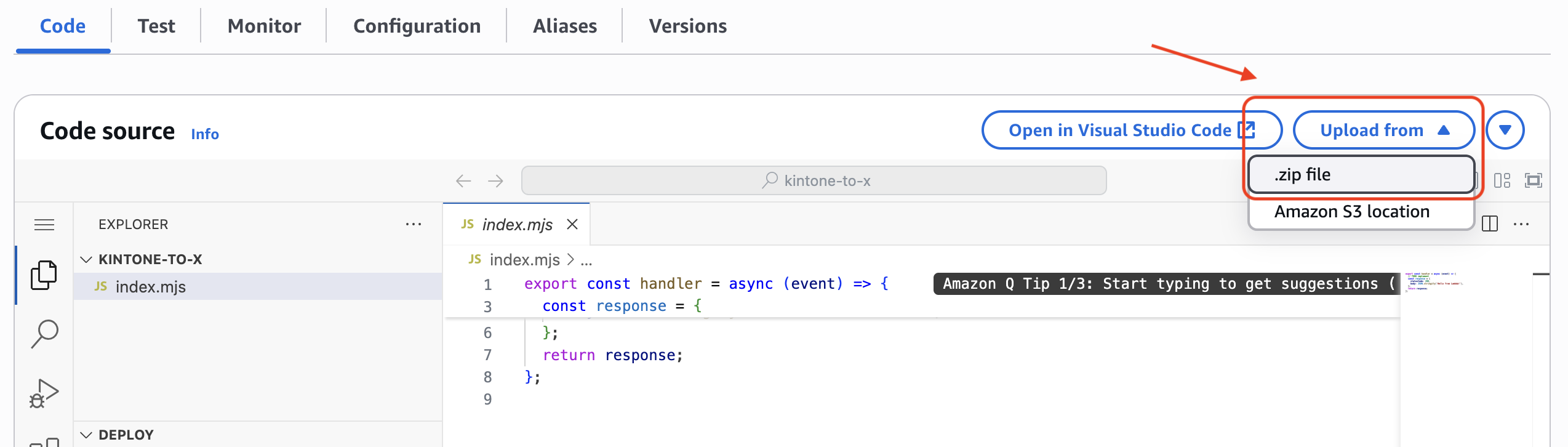This screenshot has height=447, width=1568.
Task: Close the index.mjs editor tab
Action: 572,224
